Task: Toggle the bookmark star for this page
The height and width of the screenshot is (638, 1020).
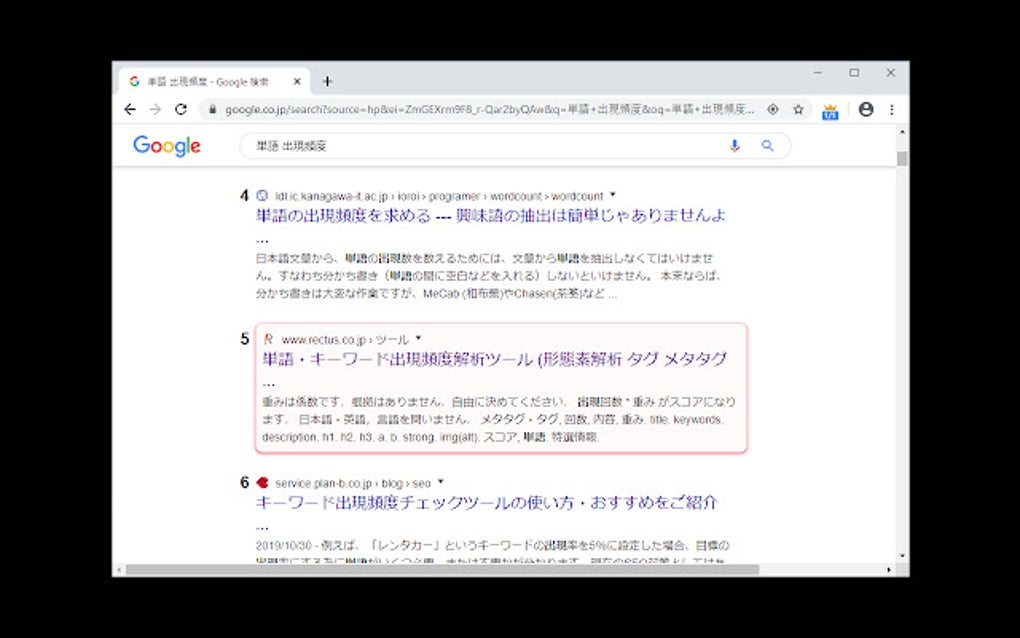Action: pos(798,109)
